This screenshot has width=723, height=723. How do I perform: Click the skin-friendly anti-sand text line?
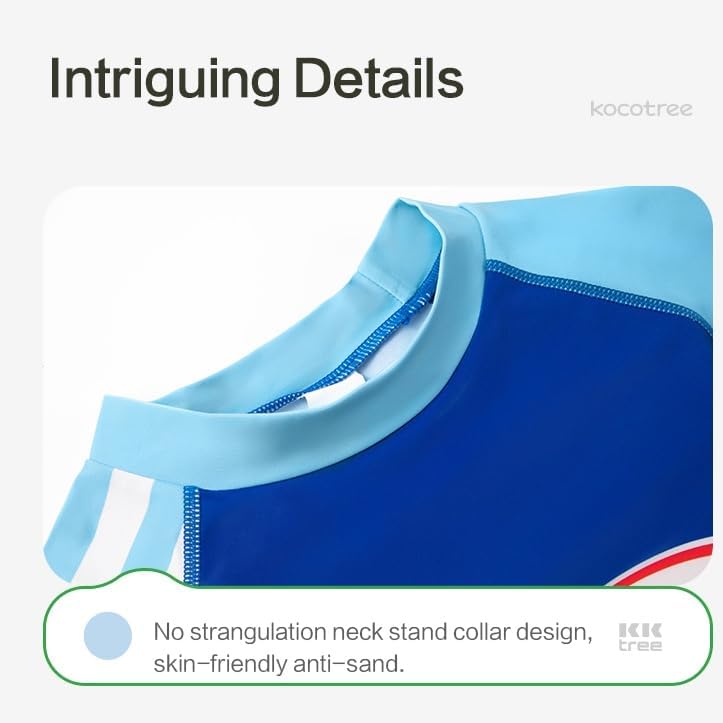click(279, 664)
